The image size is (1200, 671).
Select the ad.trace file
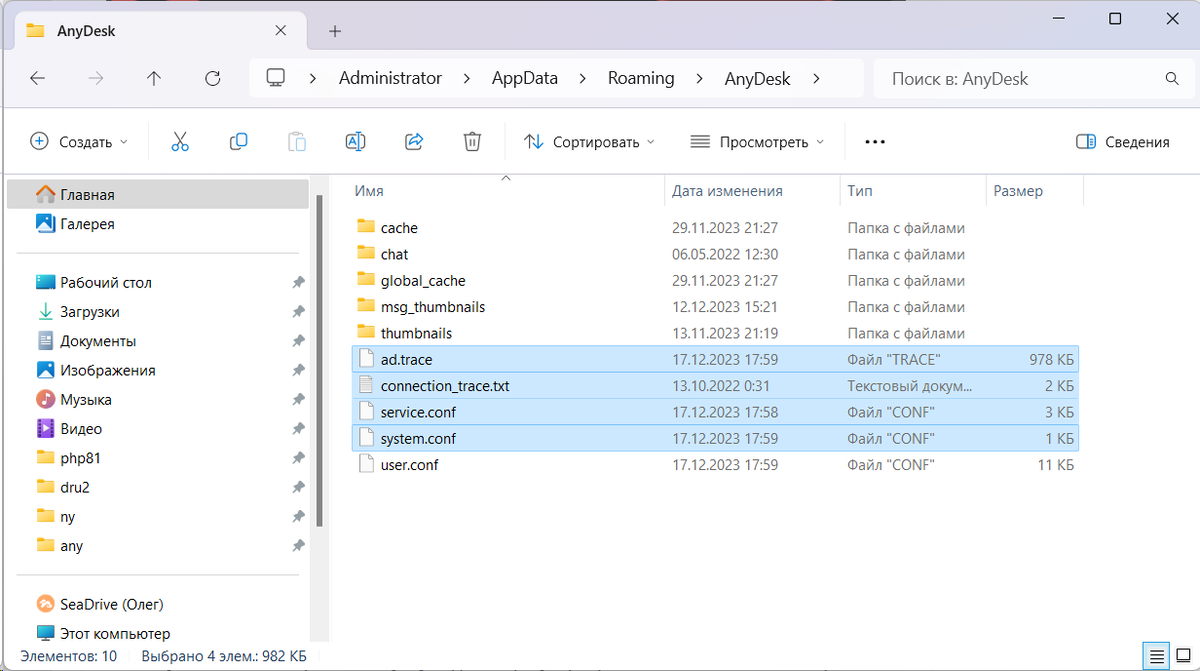click(715, 359)
